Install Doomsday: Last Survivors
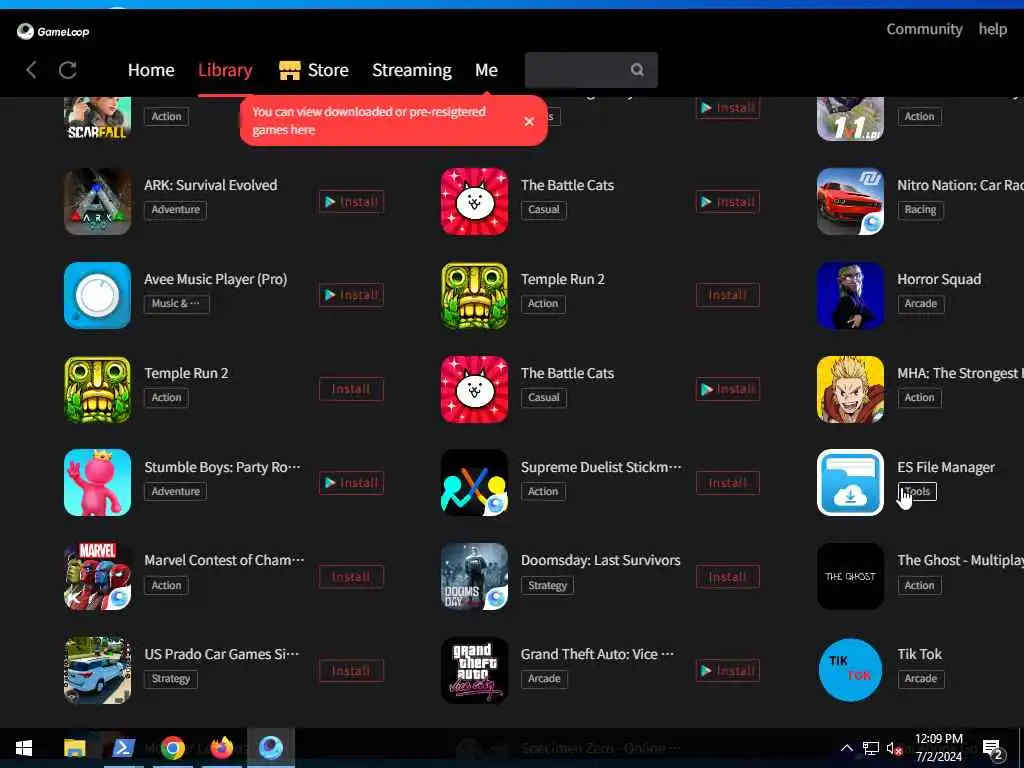 (x=728, y=577)
